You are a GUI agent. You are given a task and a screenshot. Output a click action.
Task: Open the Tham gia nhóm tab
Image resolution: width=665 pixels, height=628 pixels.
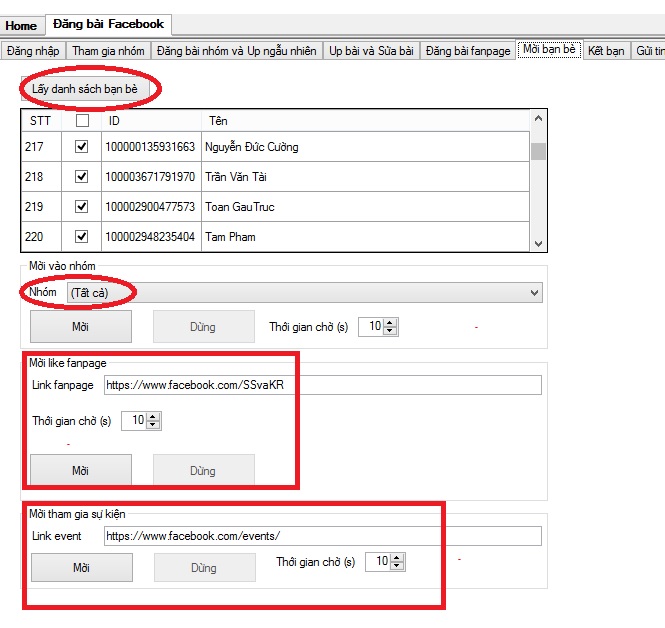tap(109, 51)
